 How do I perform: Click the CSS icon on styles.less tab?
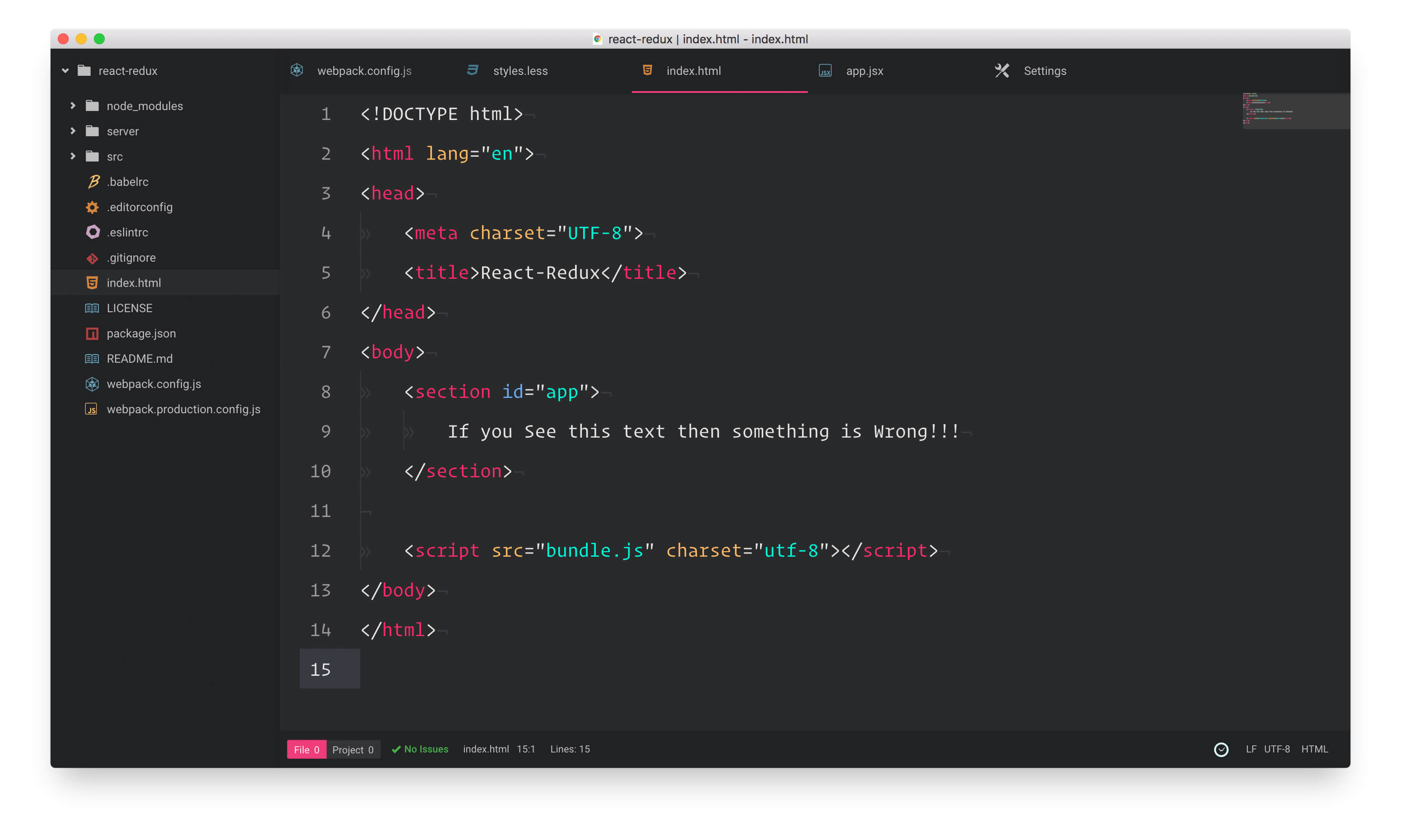[472, 70]
